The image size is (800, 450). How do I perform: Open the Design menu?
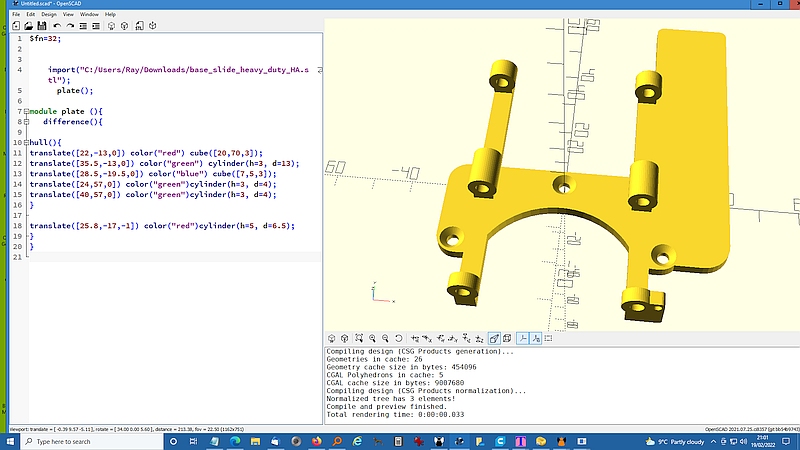pyautogui.click(x=48, y=15)
